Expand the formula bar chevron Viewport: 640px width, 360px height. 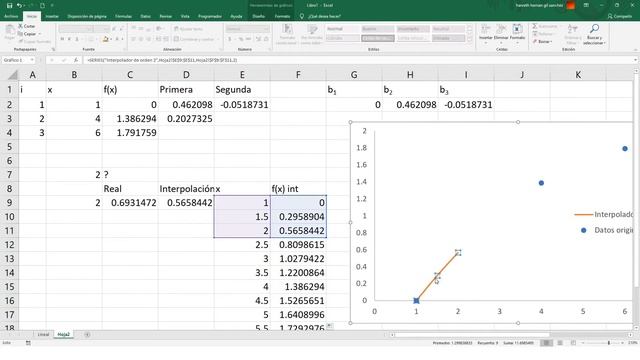coord(636,60)
